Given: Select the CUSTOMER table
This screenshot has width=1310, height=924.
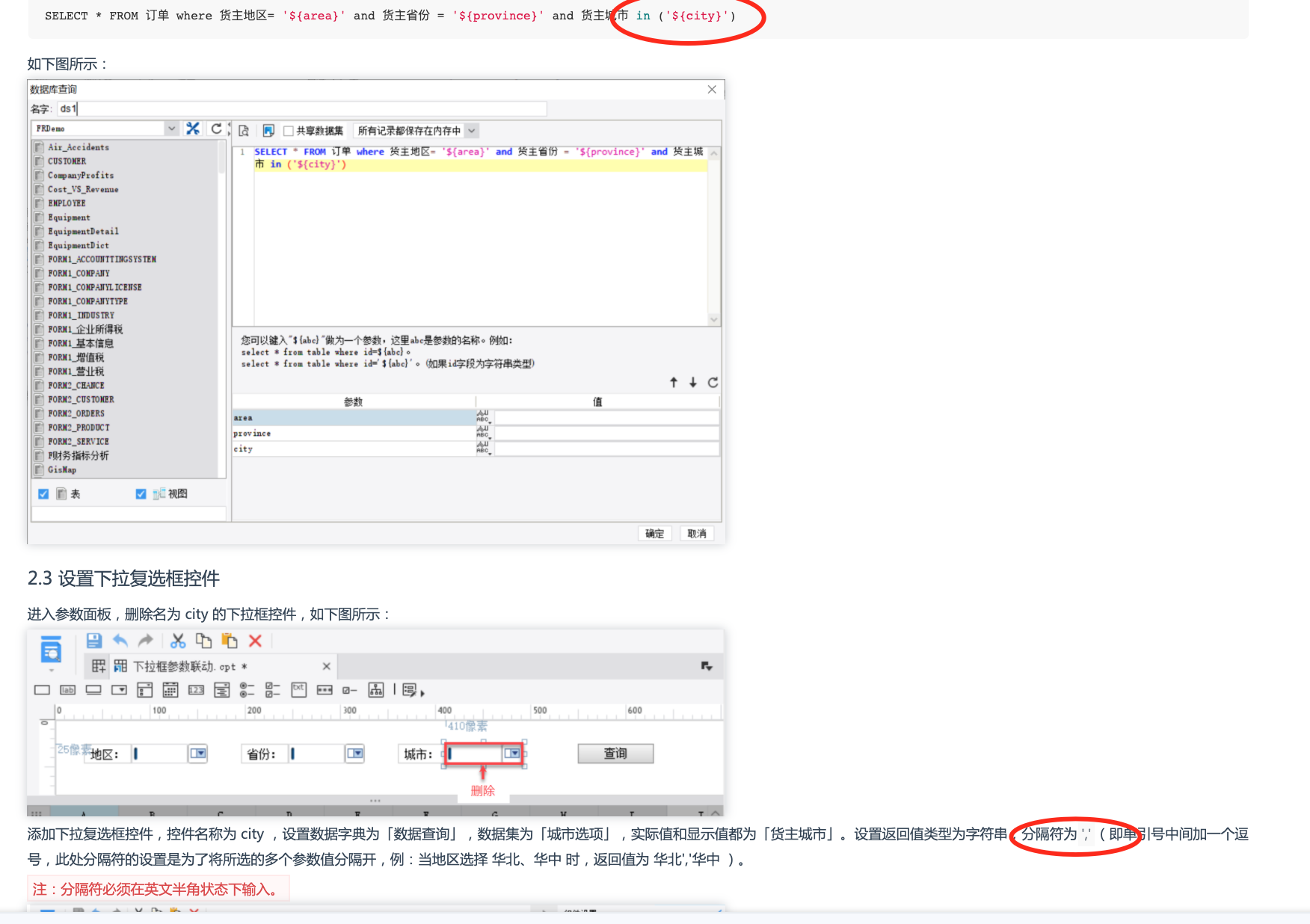Looking at the screenshot, I should (67, 161).
